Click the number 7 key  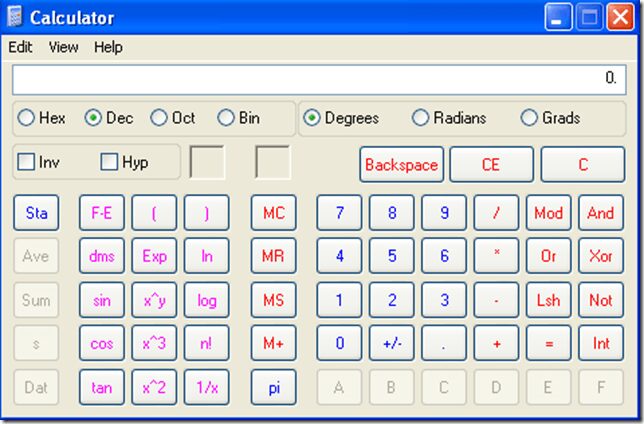pos(340,213)
